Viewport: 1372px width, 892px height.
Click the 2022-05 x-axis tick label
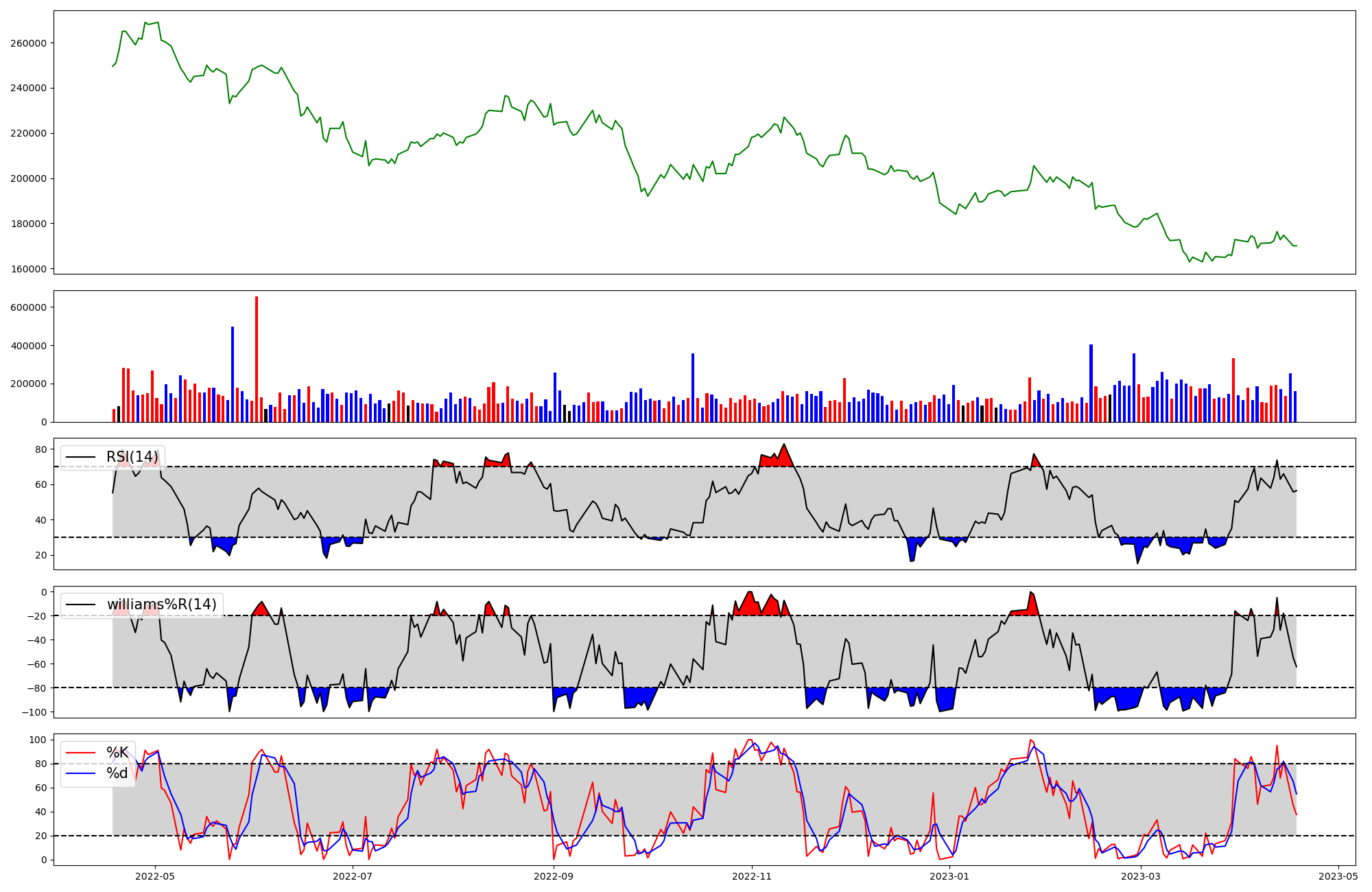pos(154,876)
